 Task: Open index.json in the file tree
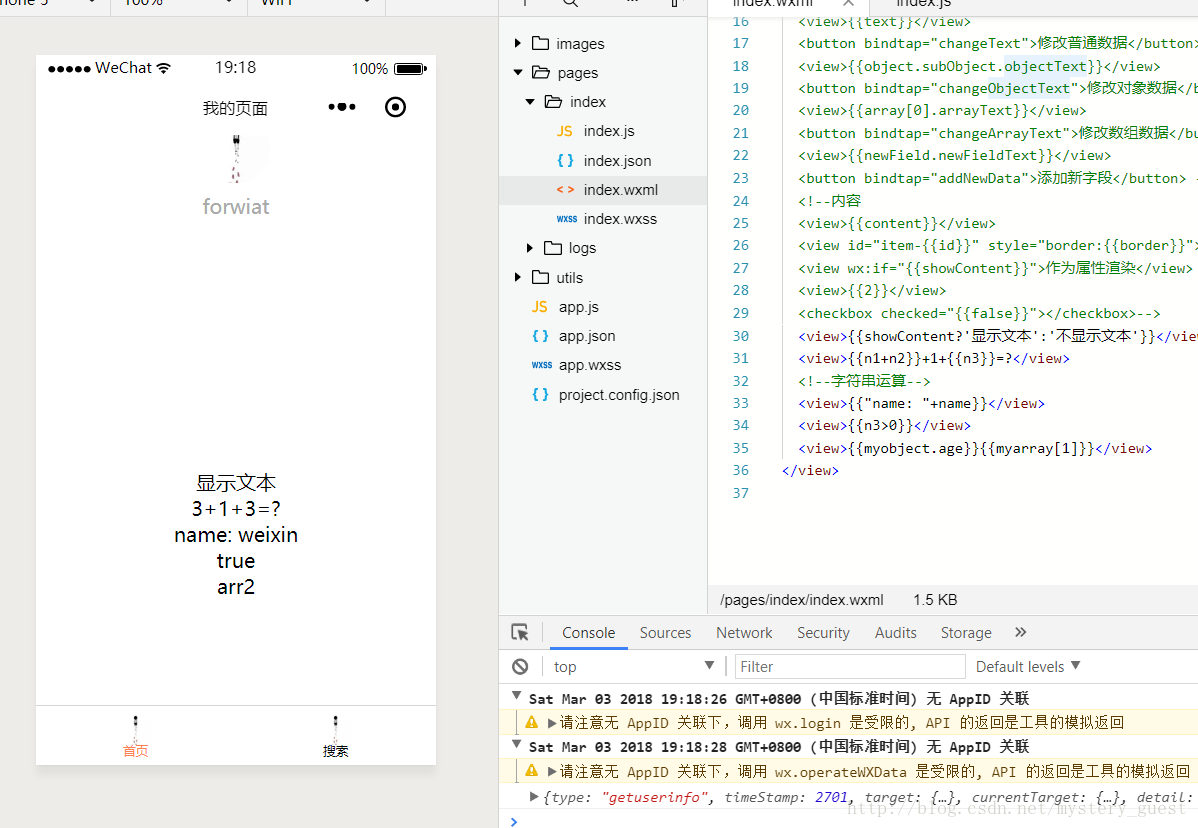point(617,160)
